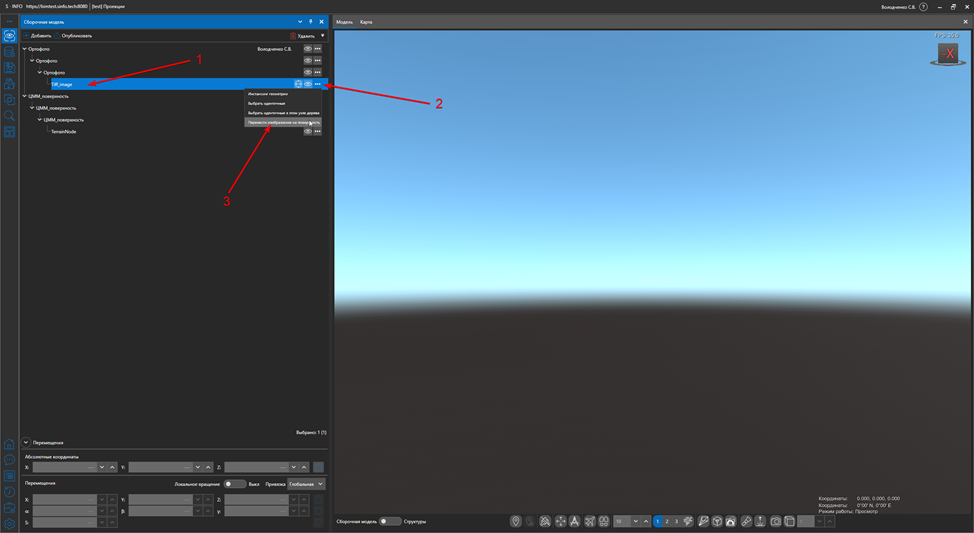
Task: Toggle visibility of the TerrainNode row
Action: click(x=307, y=132)
